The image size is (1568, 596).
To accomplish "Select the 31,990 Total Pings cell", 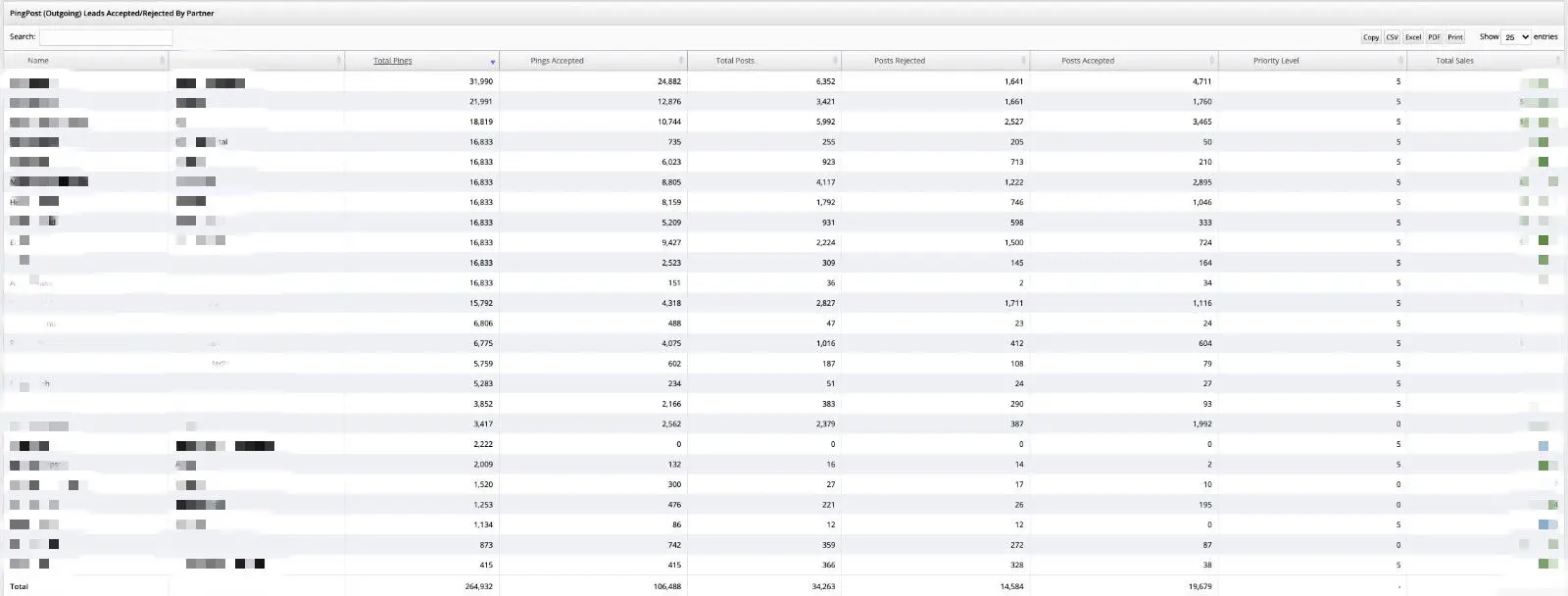I will [480, 81].
